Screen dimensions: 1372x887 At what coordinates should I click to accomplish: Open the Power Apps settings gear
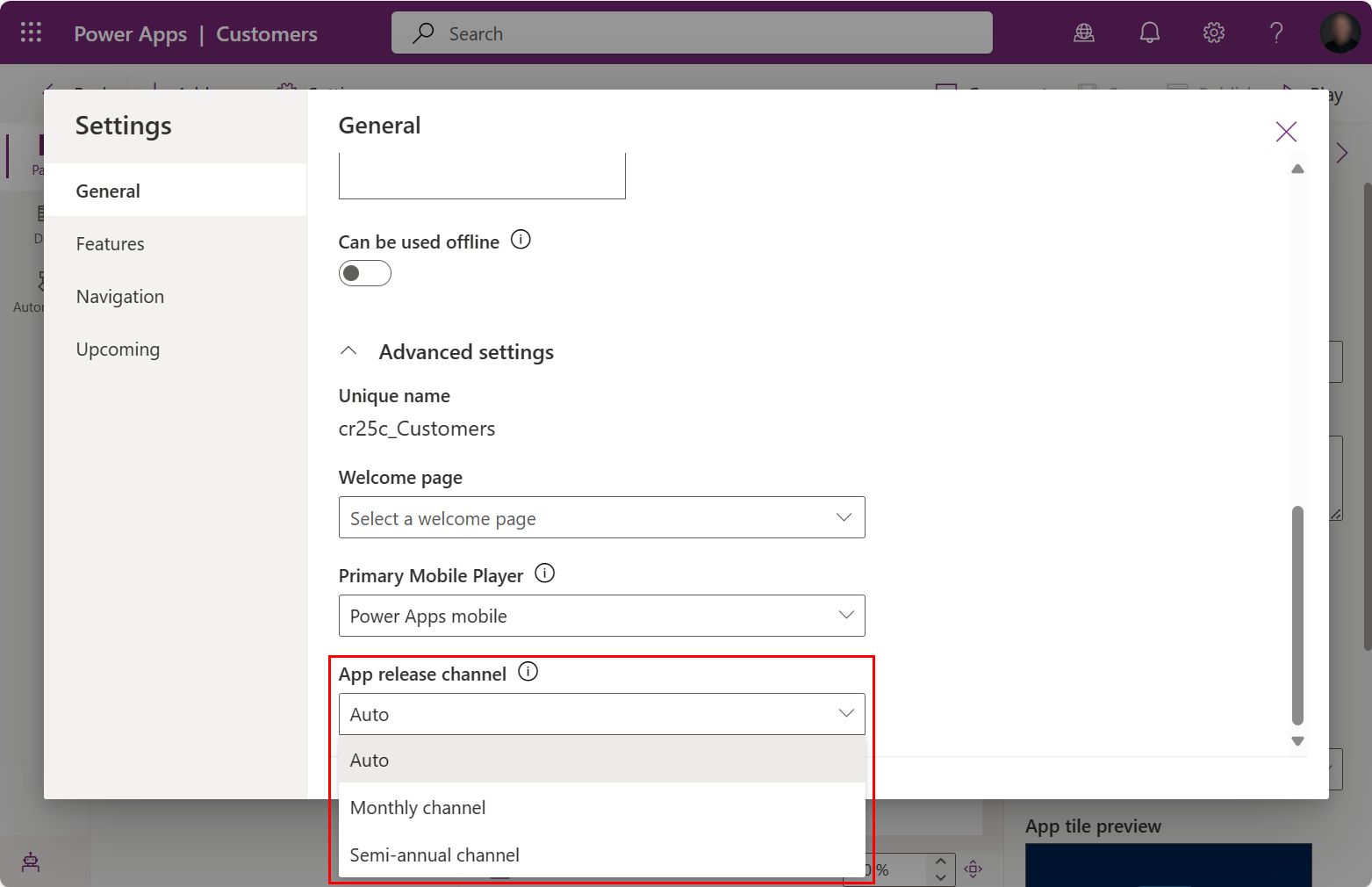pos(1213,32)
